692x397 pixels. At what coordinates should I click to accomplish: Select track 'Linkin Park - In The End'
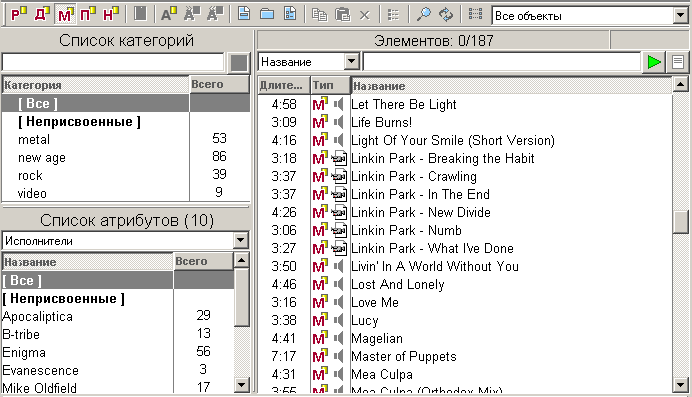(420, 195)
